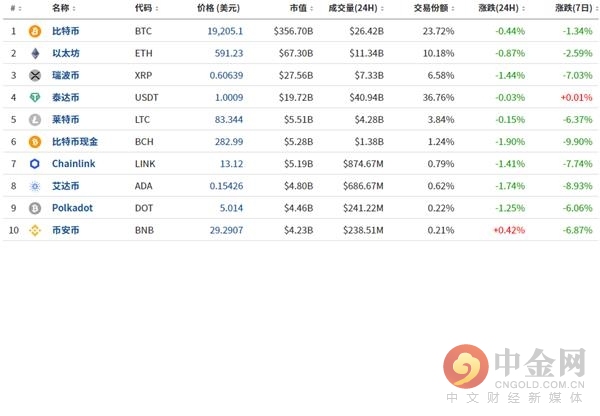Open the Polkadot name link
600x416 pixels.
(x=72, y=208)
